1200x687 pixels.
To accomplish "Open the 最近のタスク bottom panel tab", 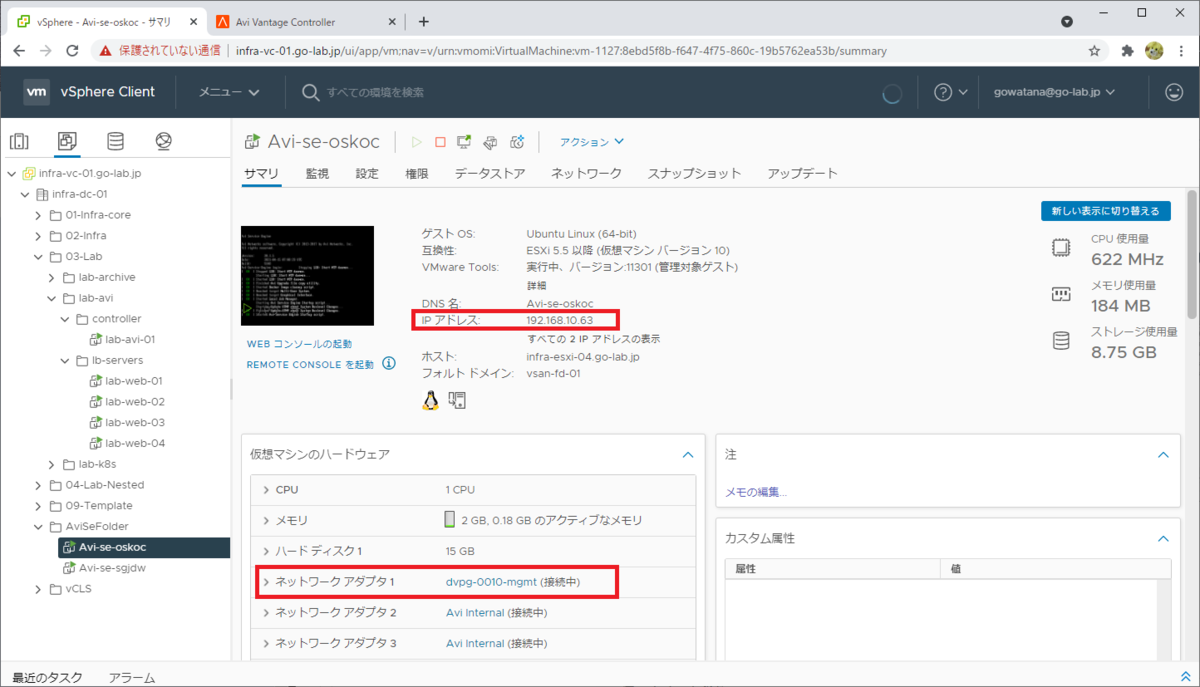I will tap(47, 677).
